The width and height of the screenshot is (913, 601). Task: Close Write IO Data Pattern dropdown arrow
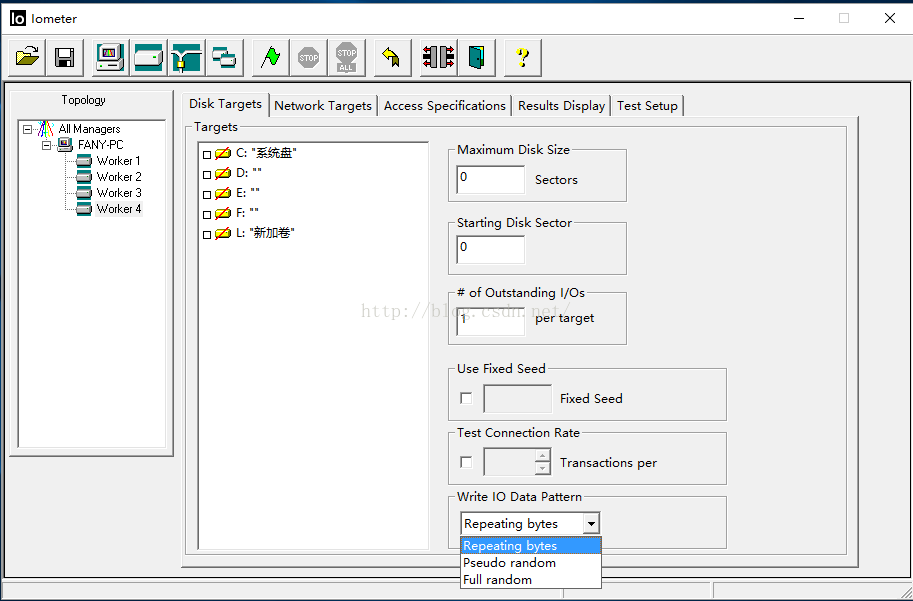591,524
